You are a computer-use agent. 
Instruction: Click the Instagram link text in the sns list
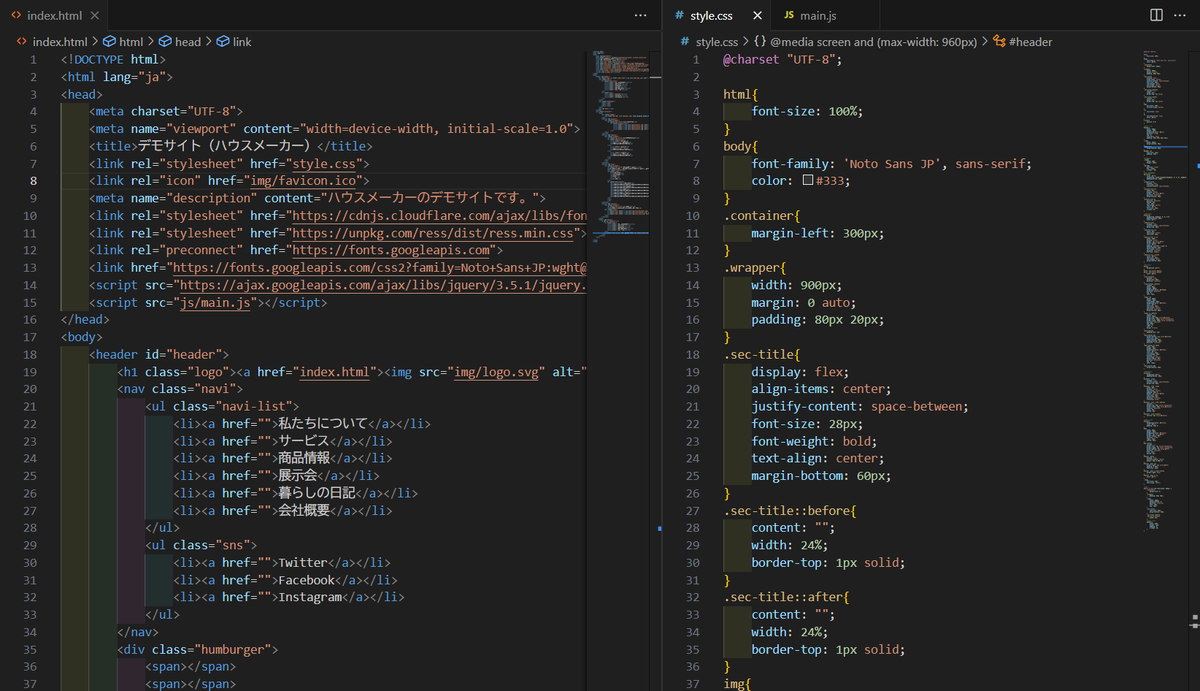point(310,597)
